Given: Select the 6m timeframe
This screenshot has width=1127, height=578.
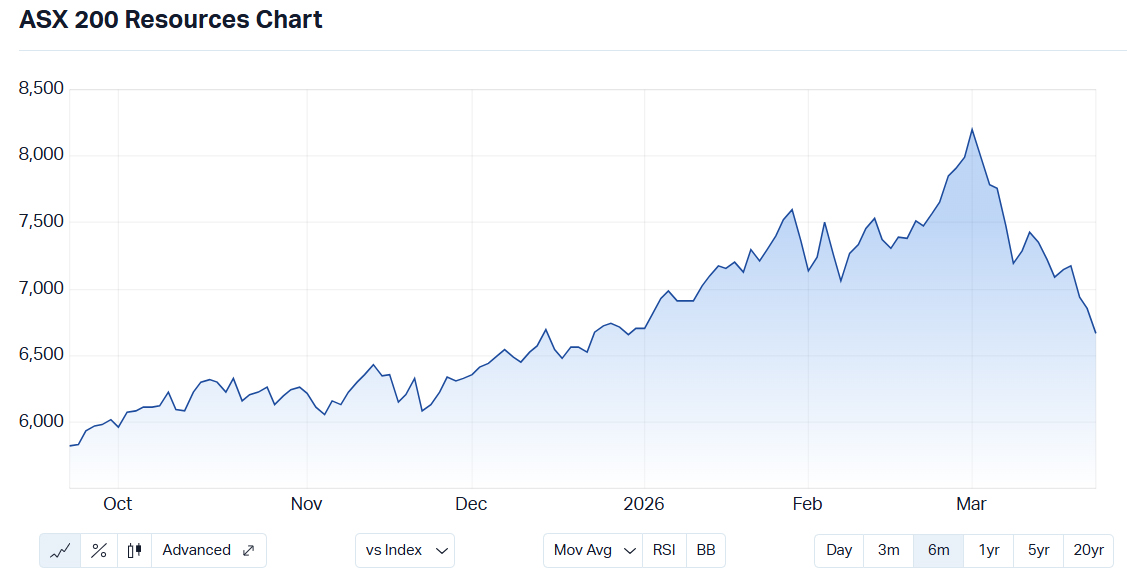Looking at the screenshot, I should (x=938, y=550).
